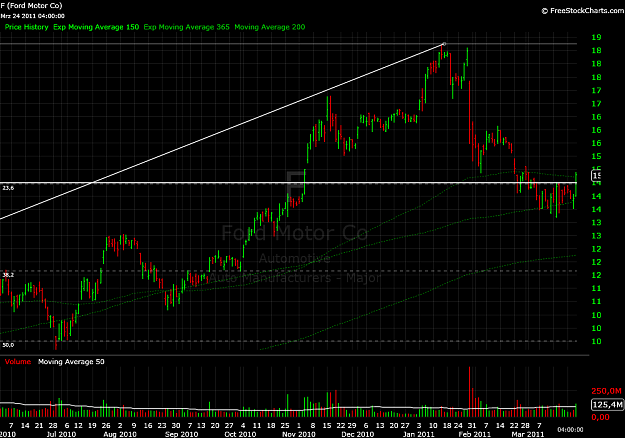The image size is (625, 438).
Task: Click the 04:00:00 time label at bottom right
Action: (570, 430)
